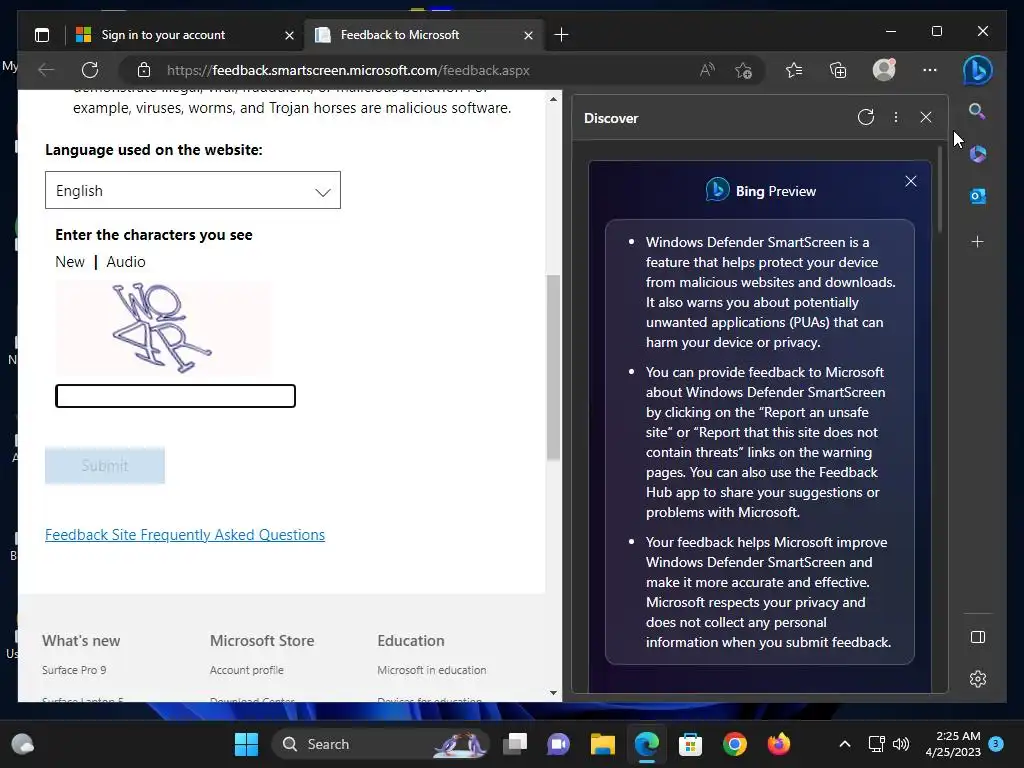Open Surface Pro 9 footer link

[x=74, y=670]
